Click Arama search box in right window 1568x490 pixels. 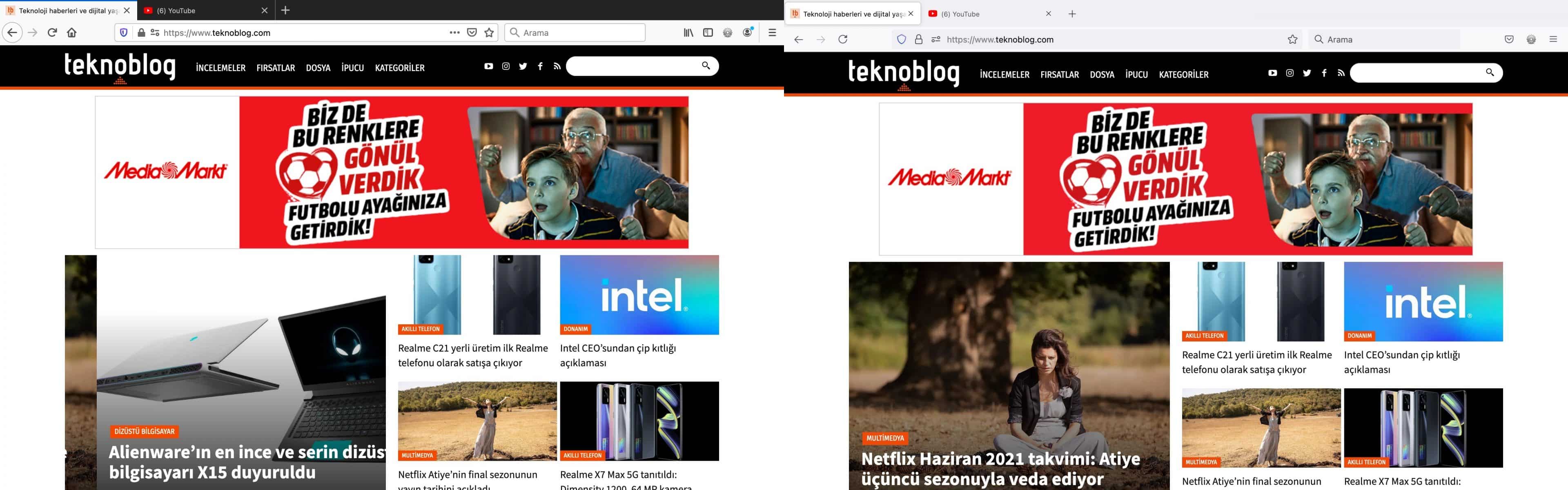[1384, 40]
